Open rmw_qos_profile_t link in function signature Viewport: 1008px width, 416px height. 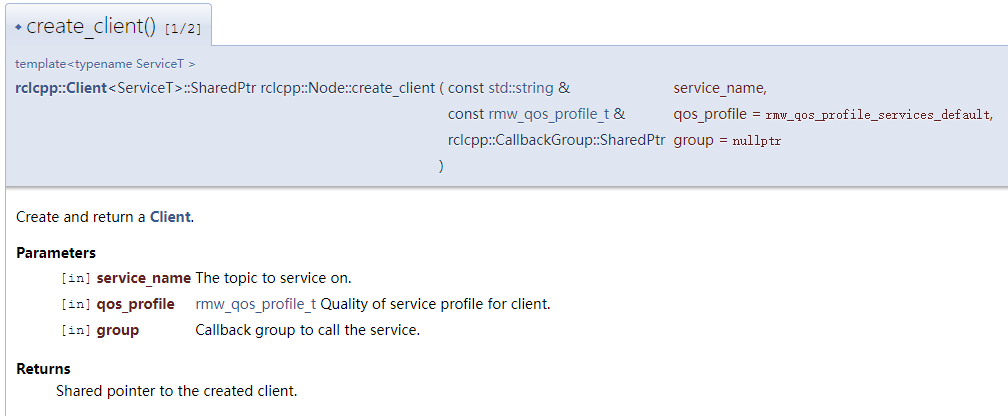click(x=550, y=114)
